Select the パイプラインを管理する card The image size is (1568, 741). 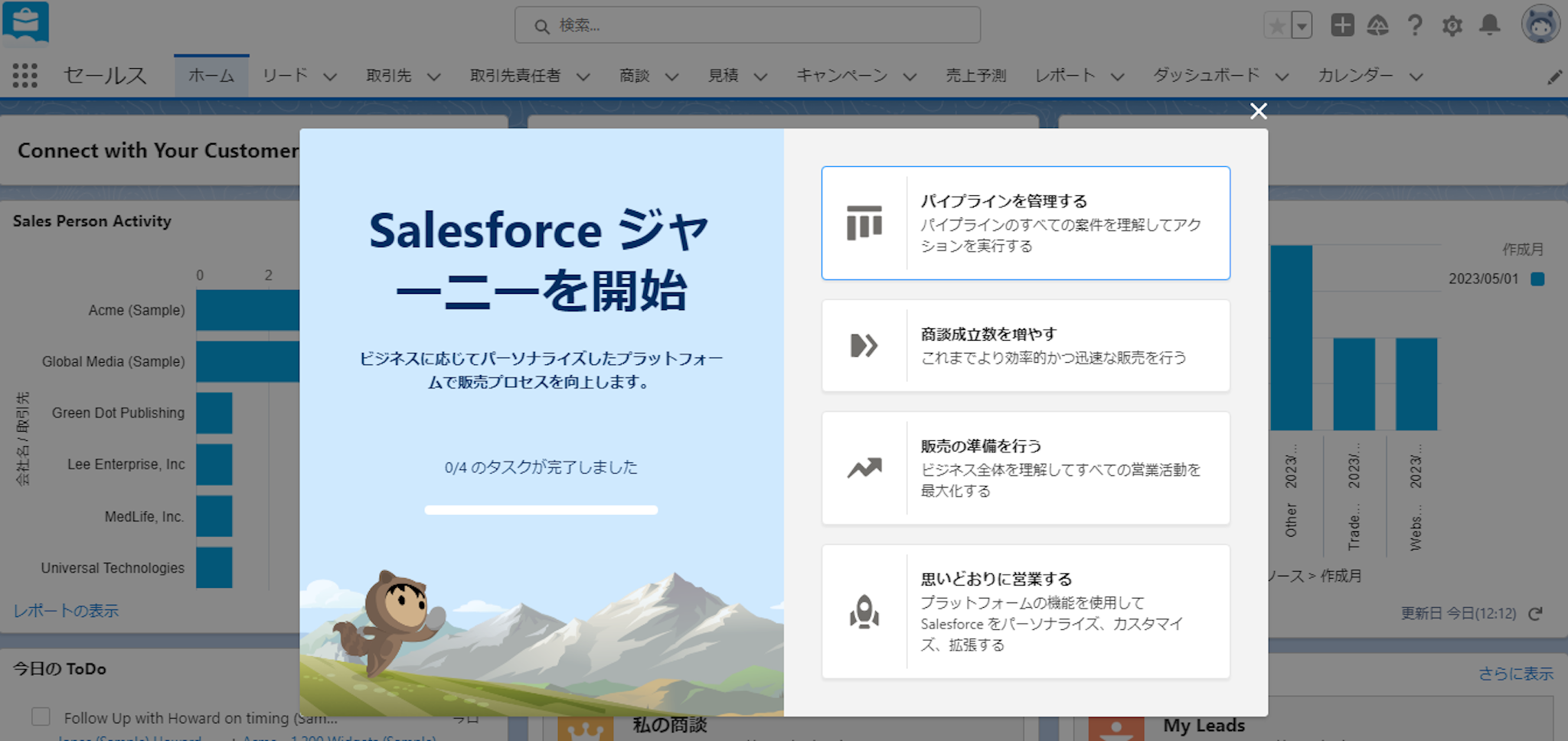pos(1025,223)
